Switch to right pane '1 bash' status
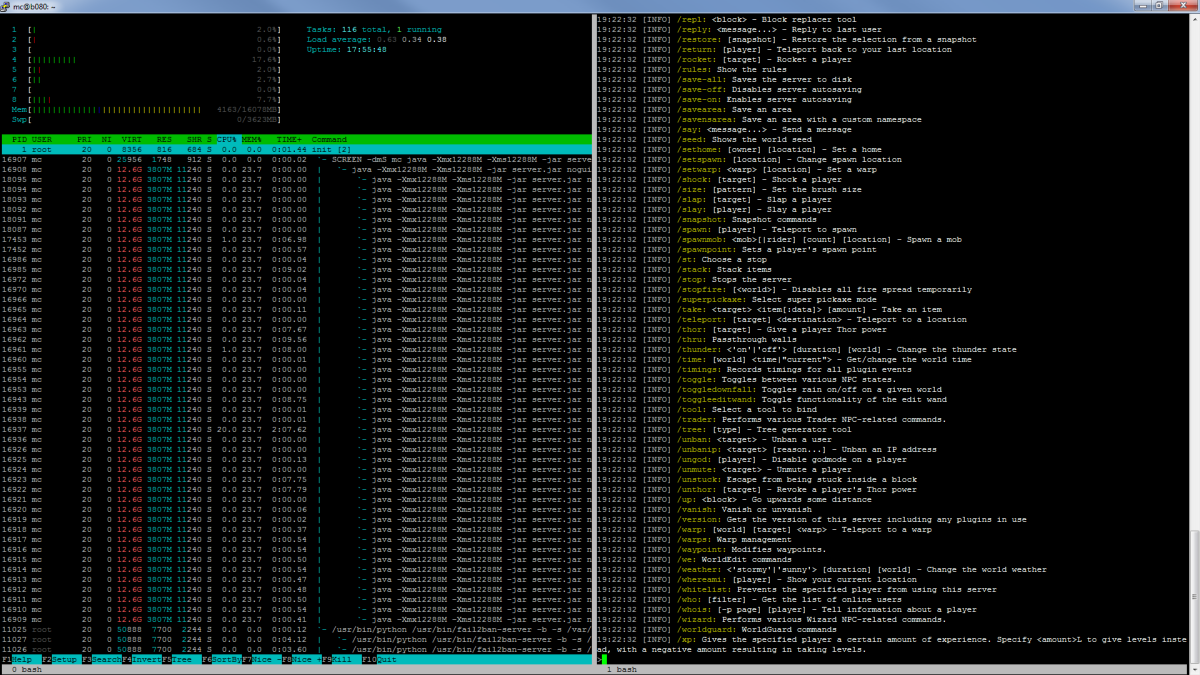 click(623, 670)
